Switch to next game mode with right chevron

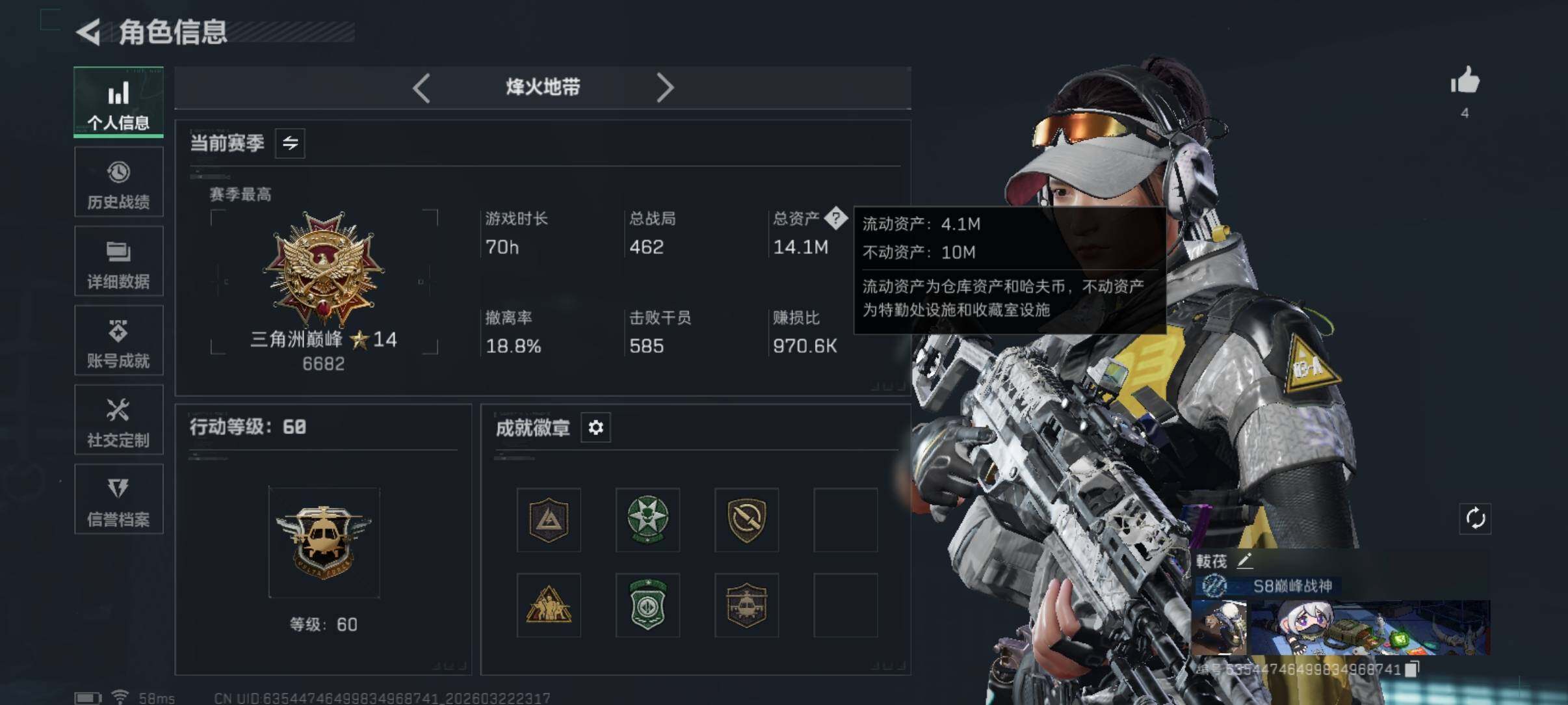point(664,88)
